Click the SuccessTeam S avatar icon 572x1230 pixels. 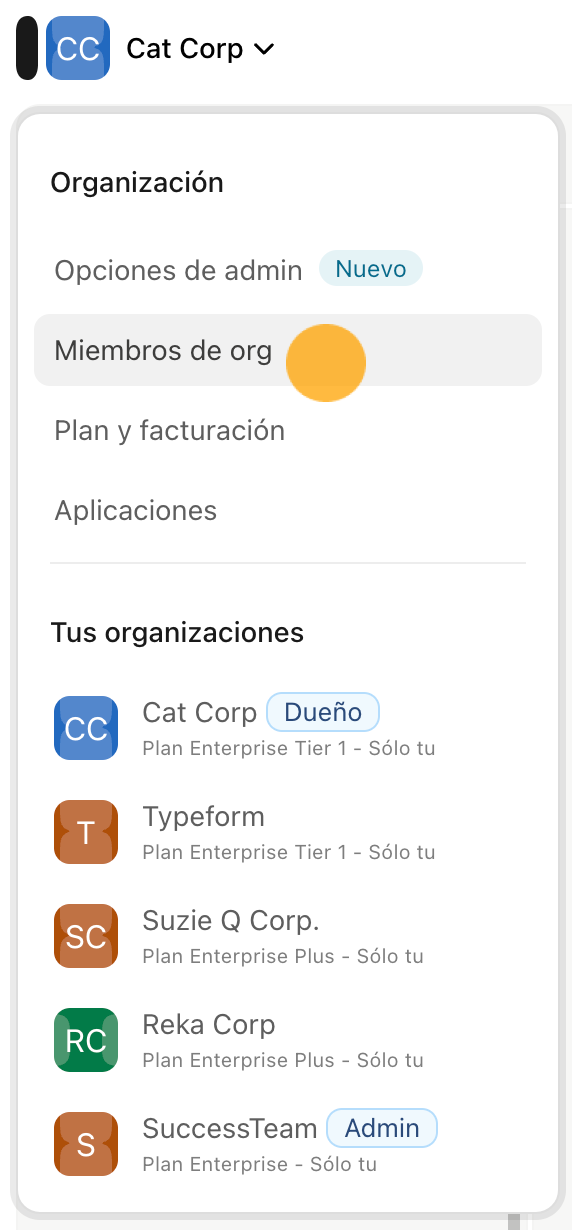point(86,1144)
